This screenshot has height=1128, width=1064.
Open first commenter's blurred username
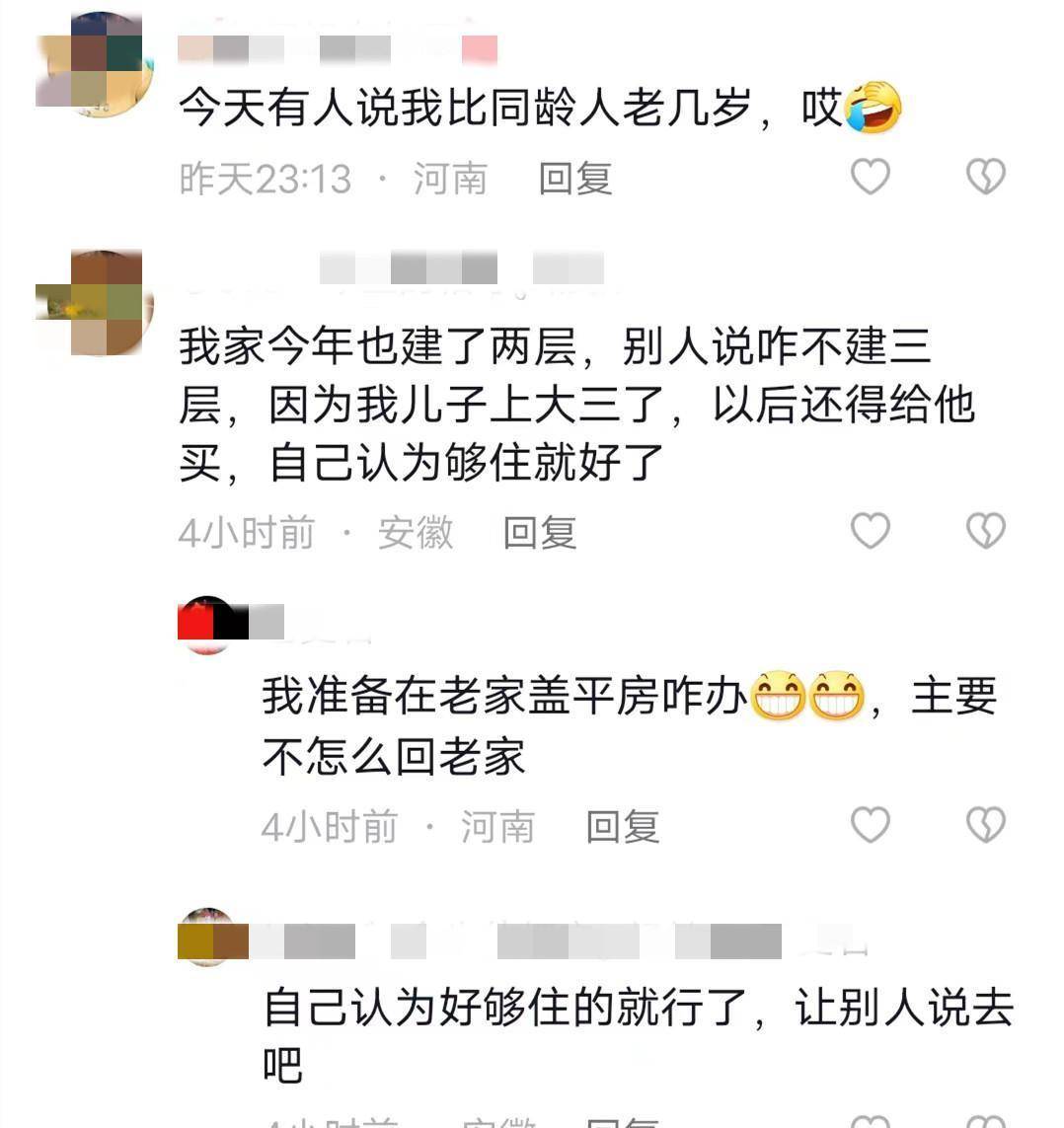(338, 49)
